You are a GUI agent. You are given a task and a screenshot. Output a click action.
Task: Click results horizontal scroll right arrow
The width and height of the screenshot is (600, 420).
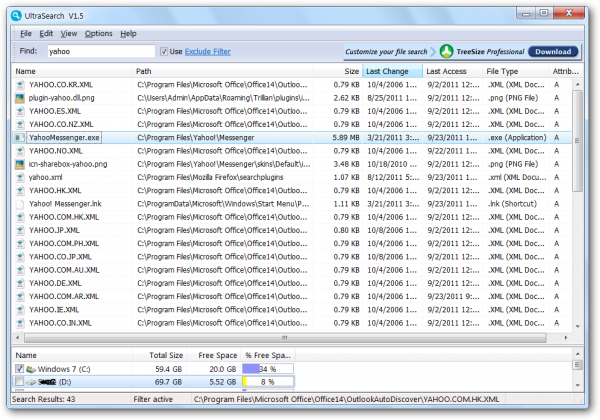[x=566, y=338]
